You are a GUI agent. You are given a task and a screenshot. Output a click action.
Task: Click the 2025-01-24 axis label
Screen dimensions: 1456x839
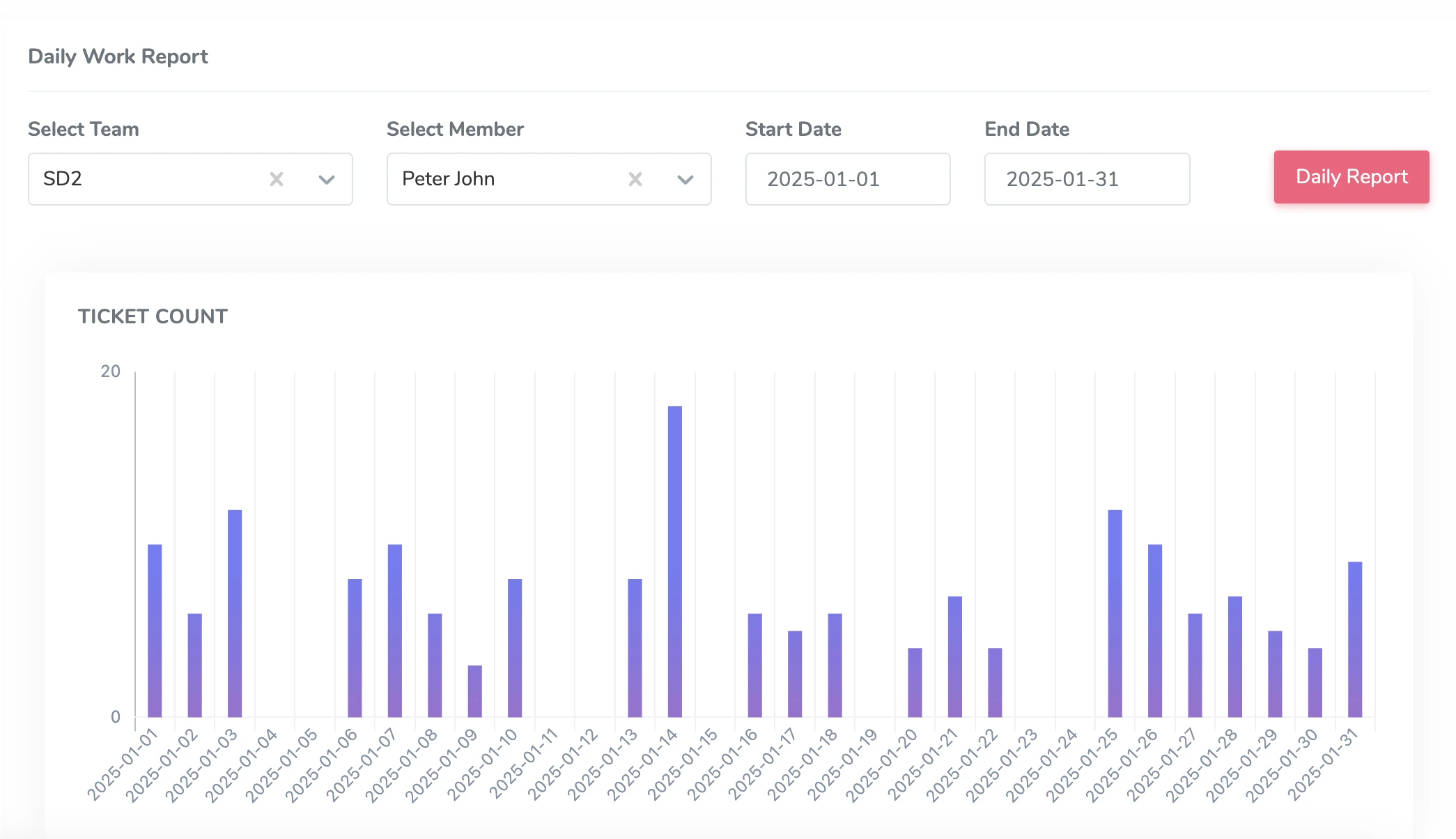[1042, 765]
